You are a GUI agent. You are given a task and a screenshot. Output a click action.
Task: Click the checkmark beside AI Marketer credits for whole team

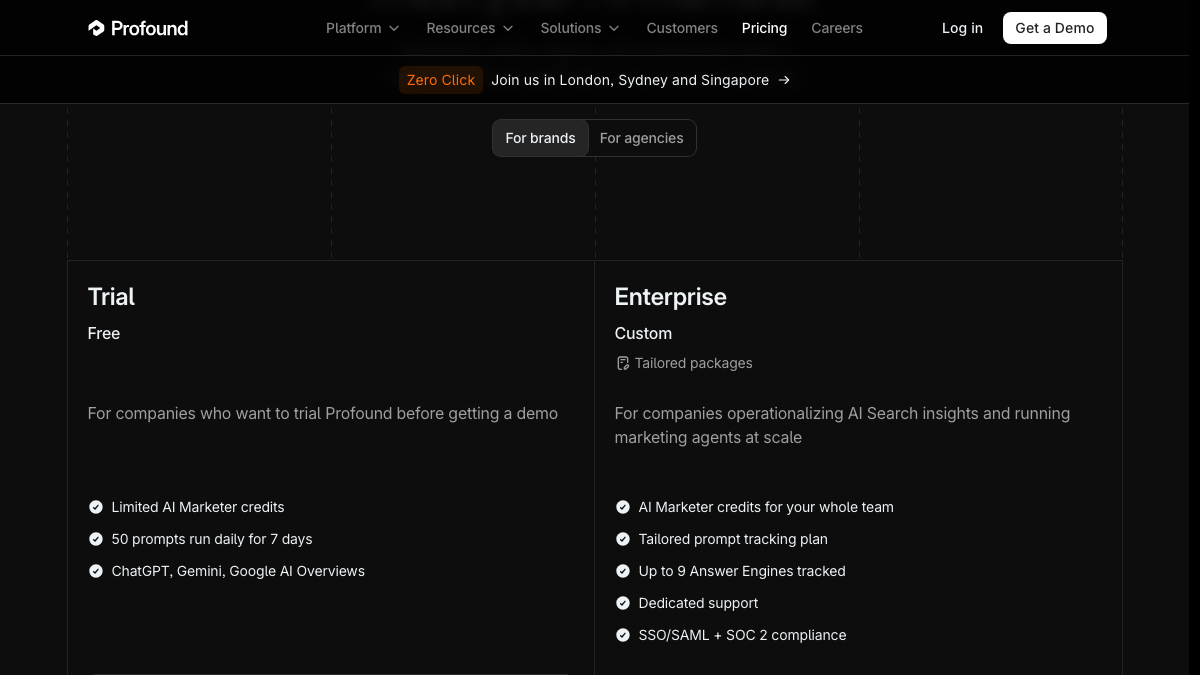622,507
